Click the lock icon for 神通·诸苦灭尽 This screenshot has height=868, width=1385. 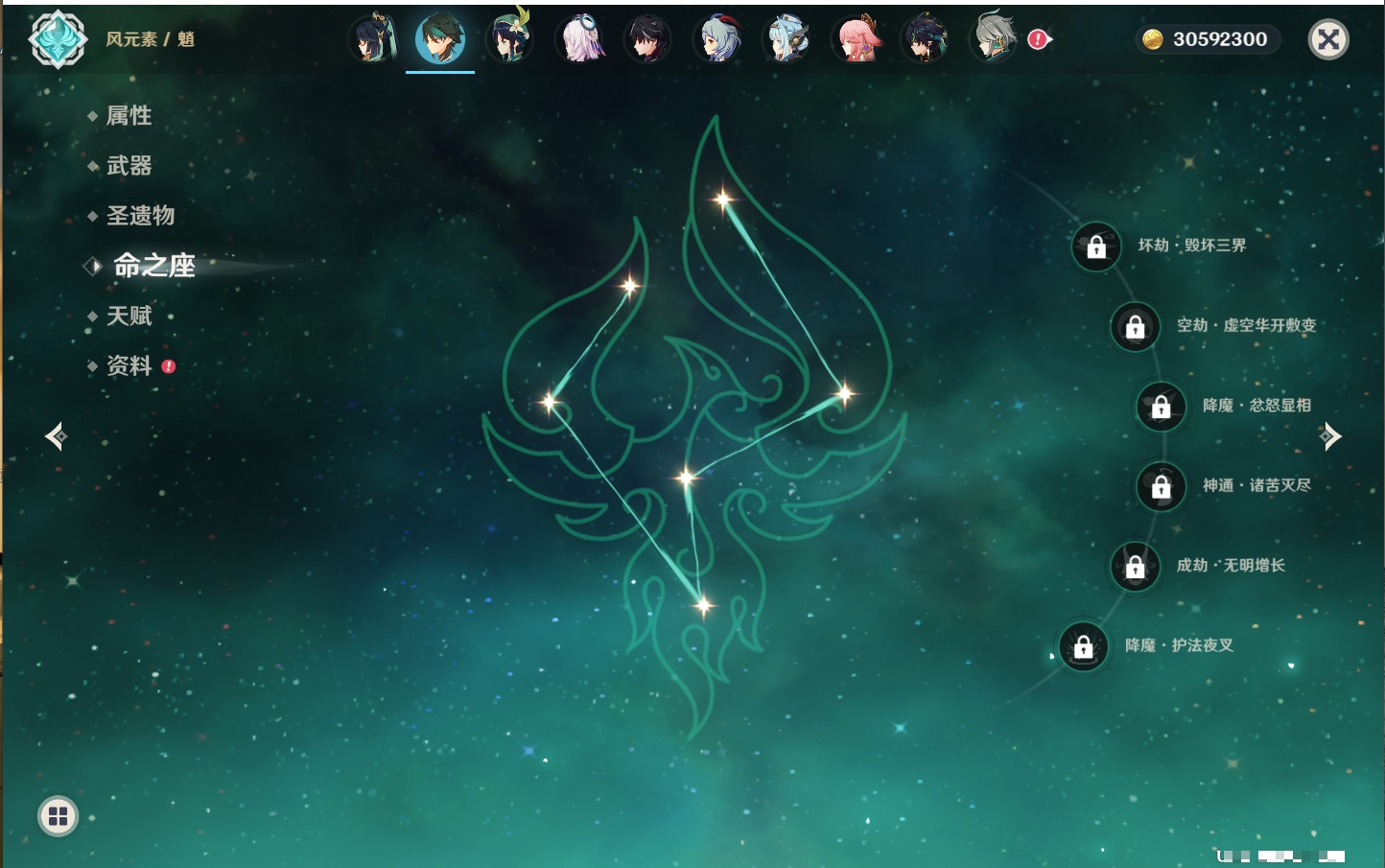(x=1161, y=487)
